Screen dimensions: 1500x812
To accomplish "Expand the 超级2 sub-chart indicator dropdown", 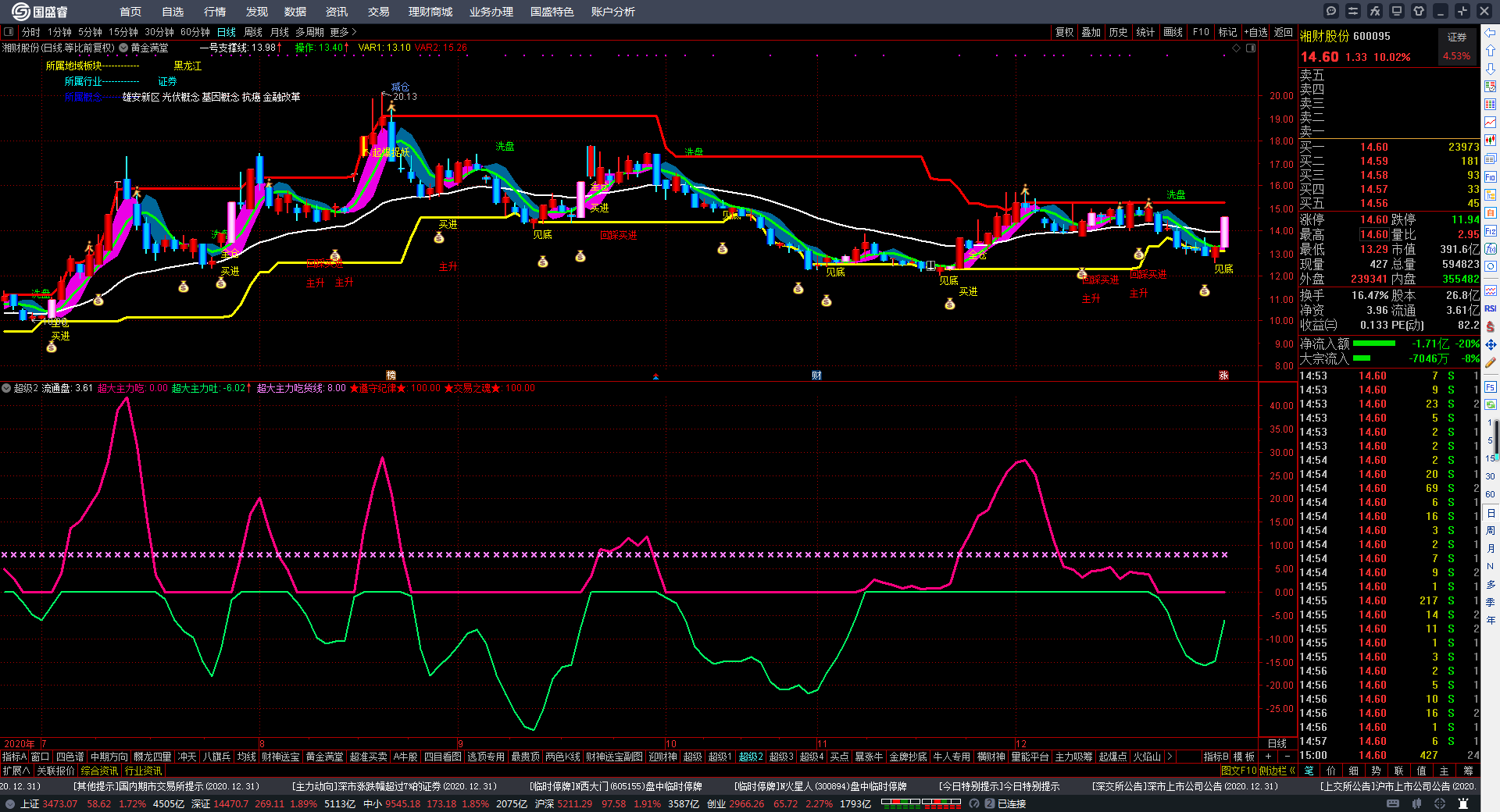I will 6,388.
